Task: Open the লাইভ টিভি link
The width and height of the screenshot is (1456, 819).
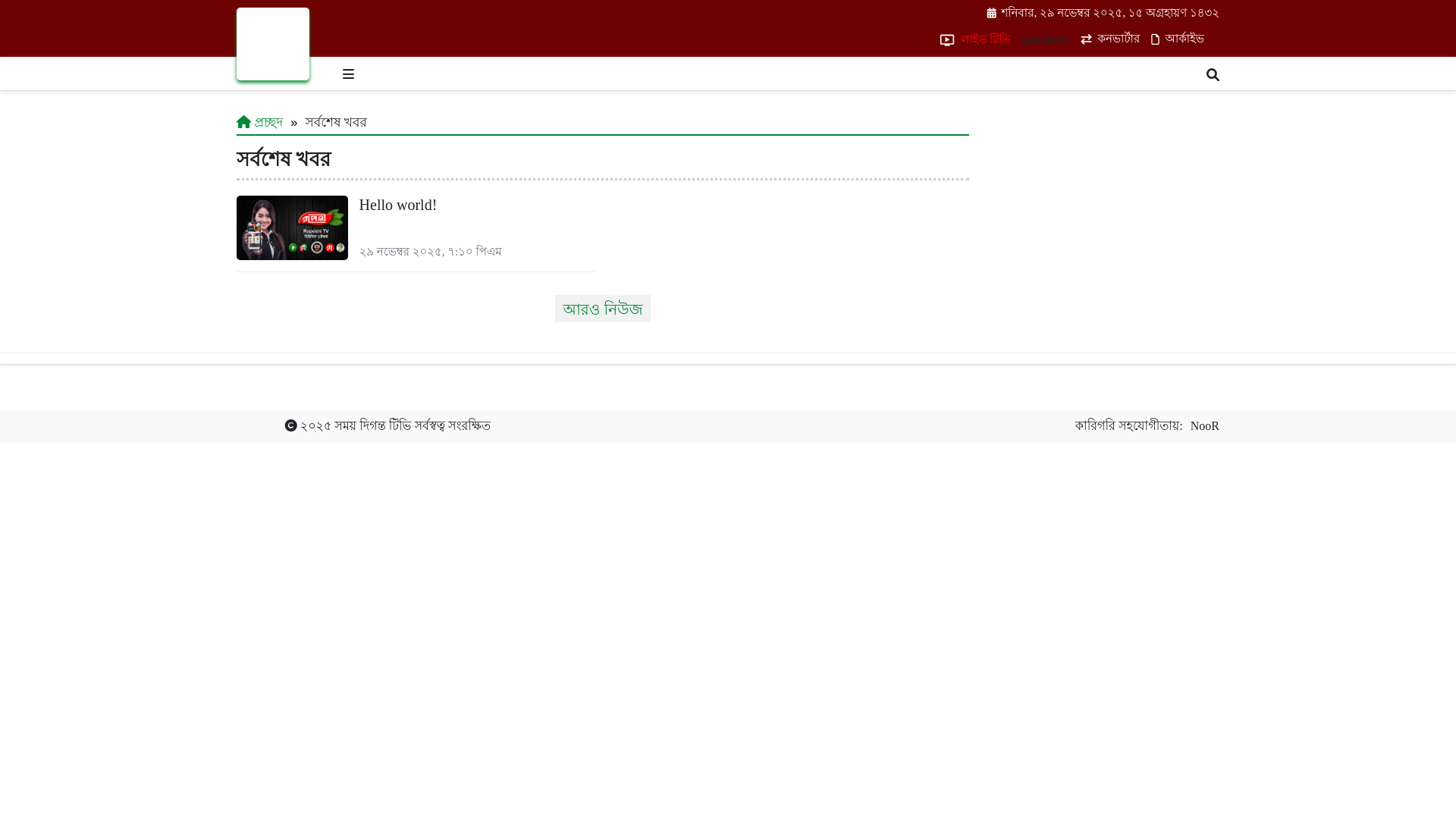Action: coord(985,39)
